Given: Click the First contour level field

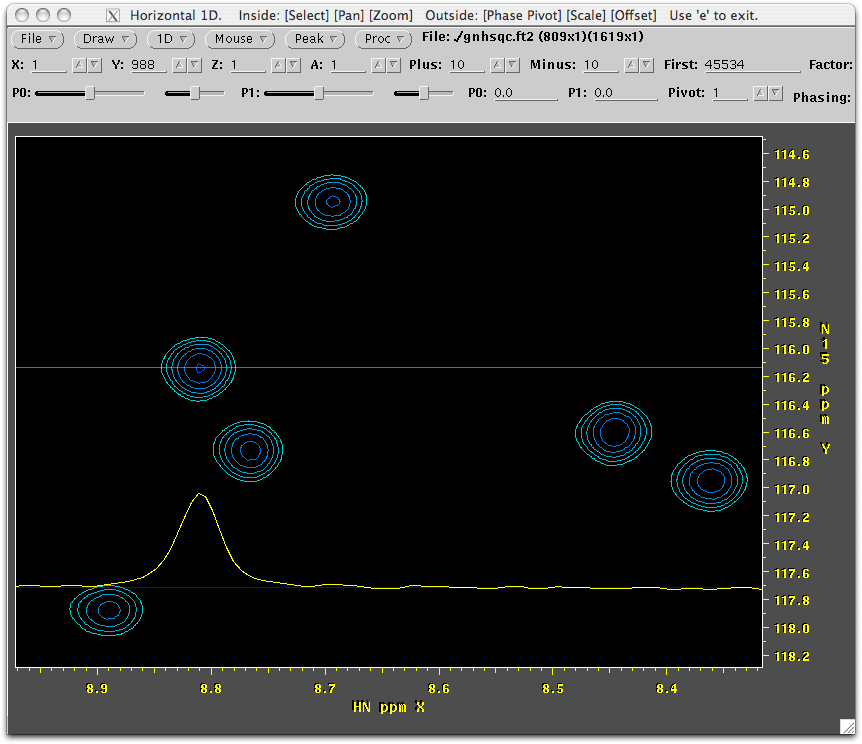Looking at the screenshot, I should [x=750, y=65].
